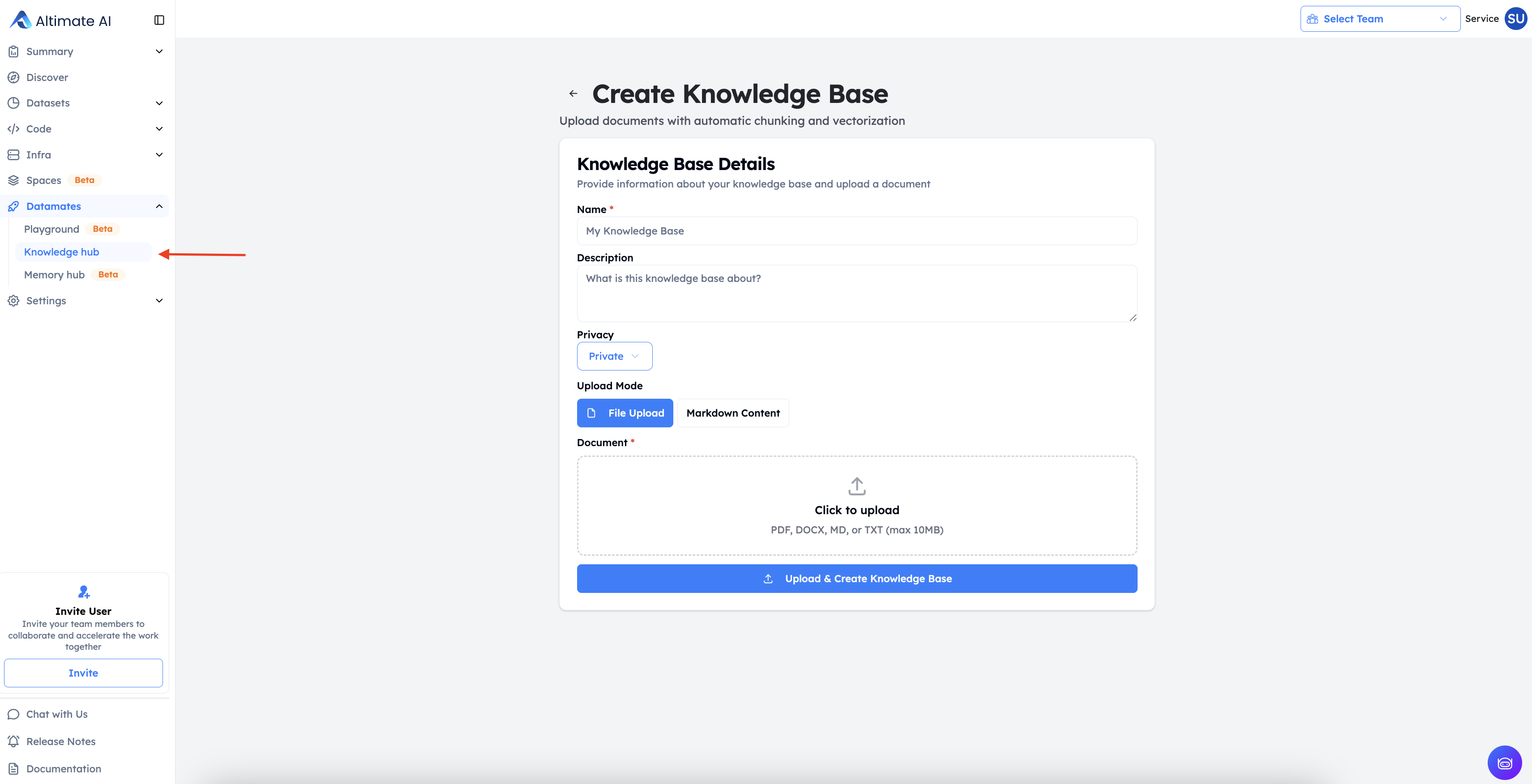Image resolution: width=1532 pixels, height=784 pixels.
Task: Click the Infra server icon
Action: pyautogui.click(x=14, y=154)
